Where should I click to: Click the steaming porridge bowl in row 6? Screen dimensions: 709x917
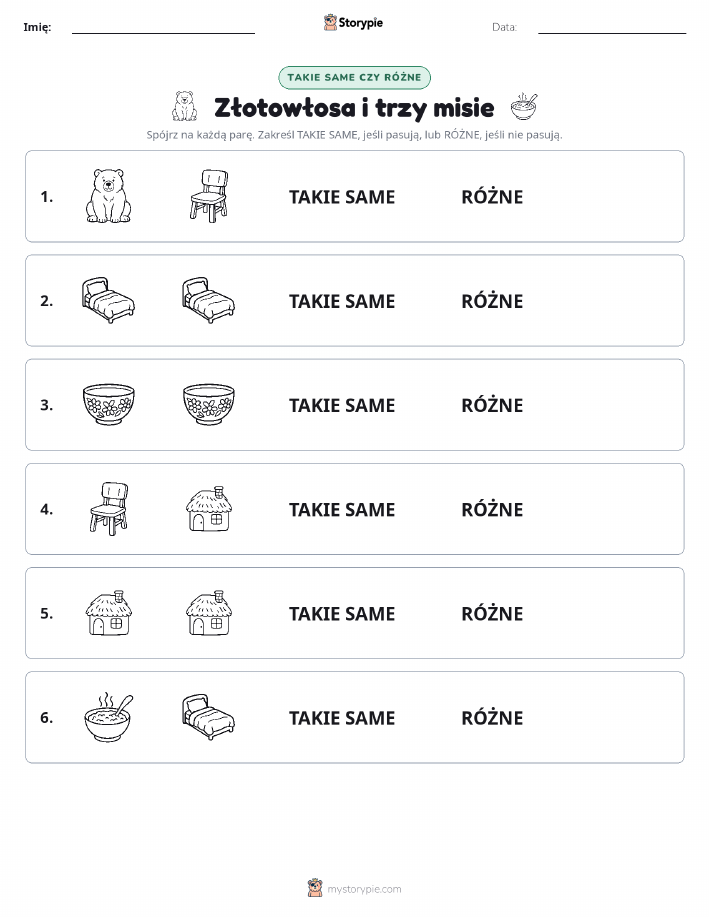pos(109,717)
